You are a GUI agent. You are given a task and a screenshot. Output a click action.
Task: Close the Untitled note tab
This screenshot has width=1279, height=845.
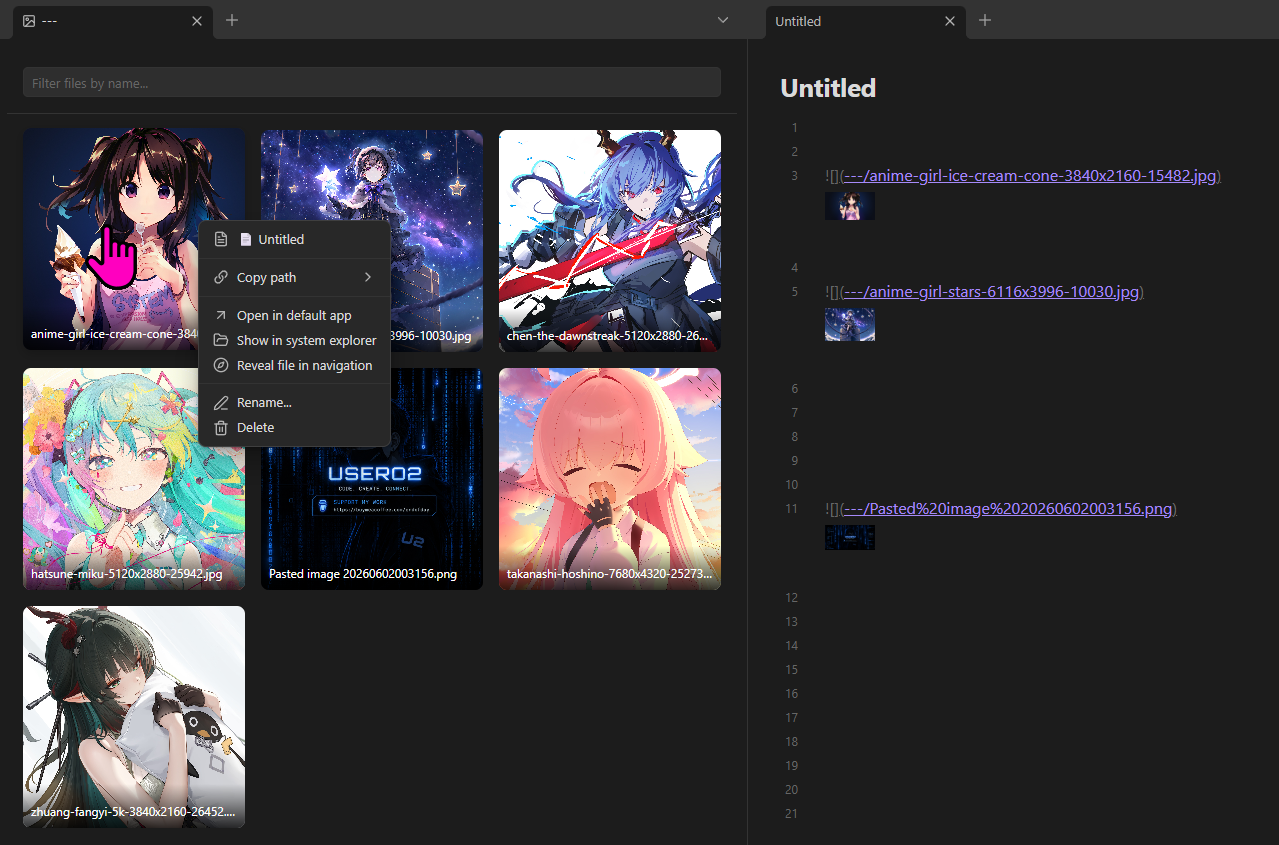950,21
